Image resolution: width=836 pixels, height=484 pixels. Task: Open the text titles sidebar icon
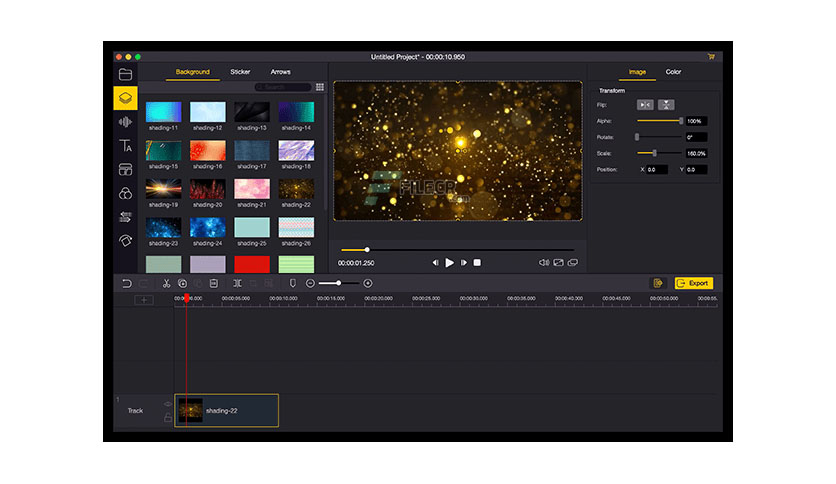click(x=125, y=146)
